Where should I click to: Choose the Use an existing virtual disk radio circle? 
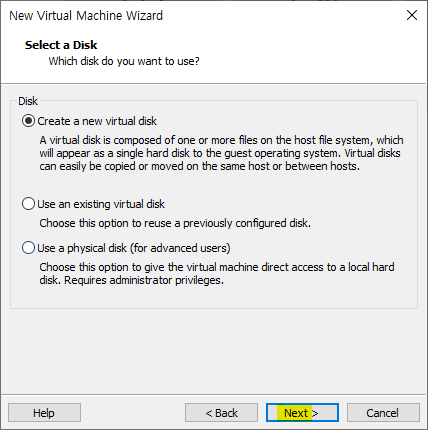pos(28,204)
